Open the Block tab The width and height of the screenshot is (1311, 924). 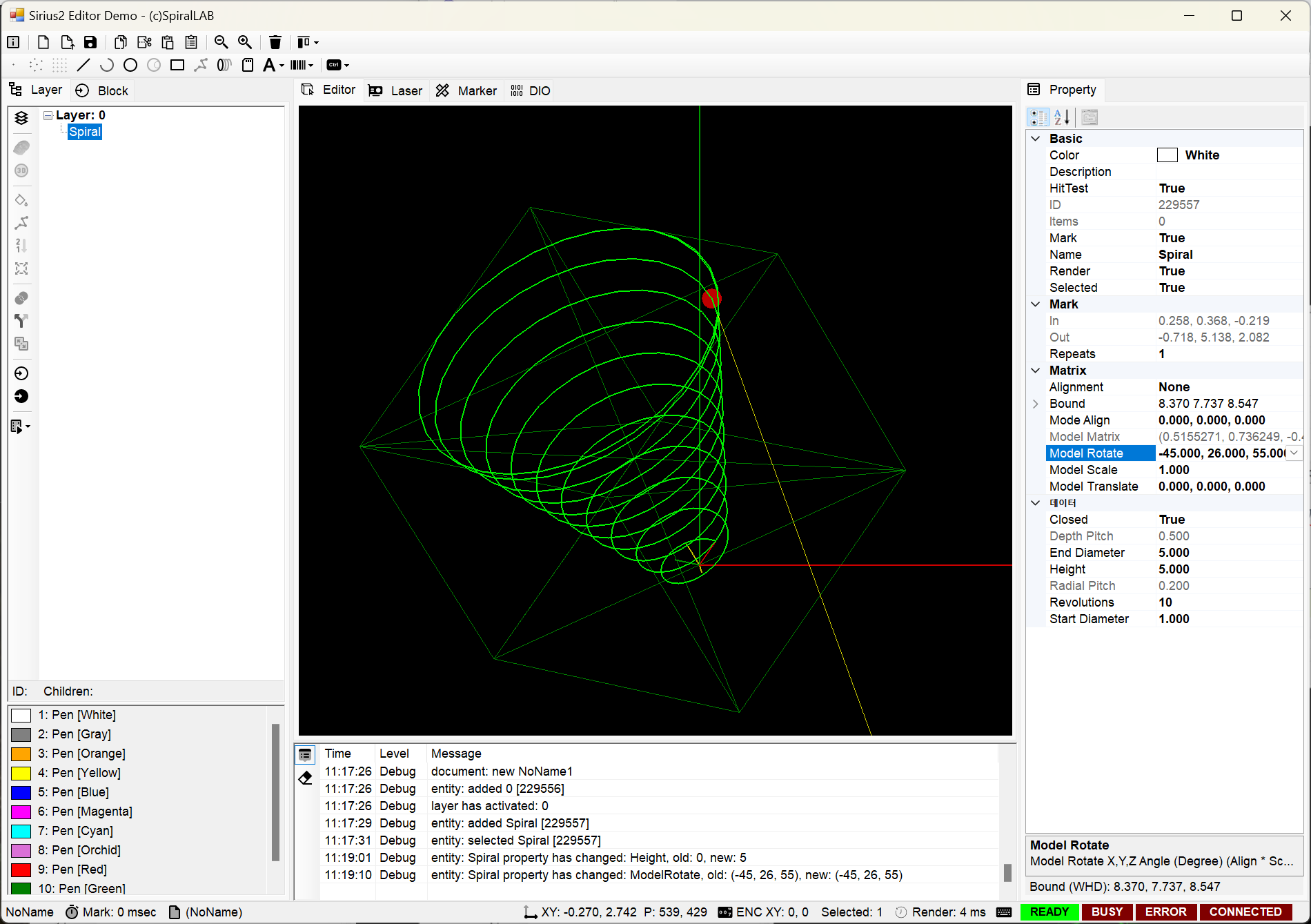102,90
